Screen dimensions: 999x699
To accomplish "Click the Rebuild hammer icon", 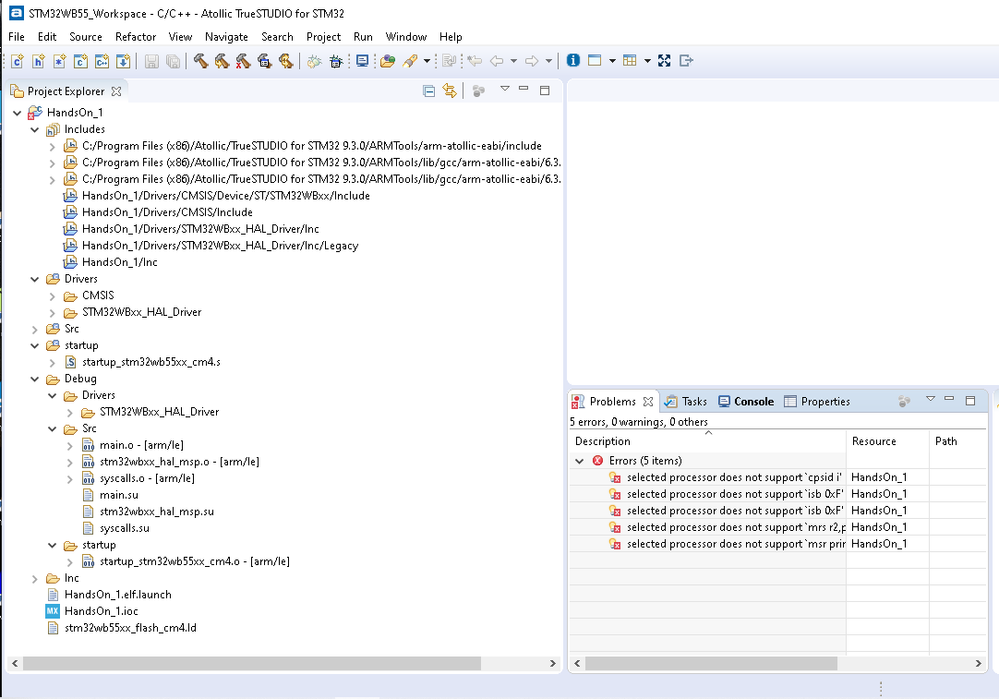I will tap(222, 61).
